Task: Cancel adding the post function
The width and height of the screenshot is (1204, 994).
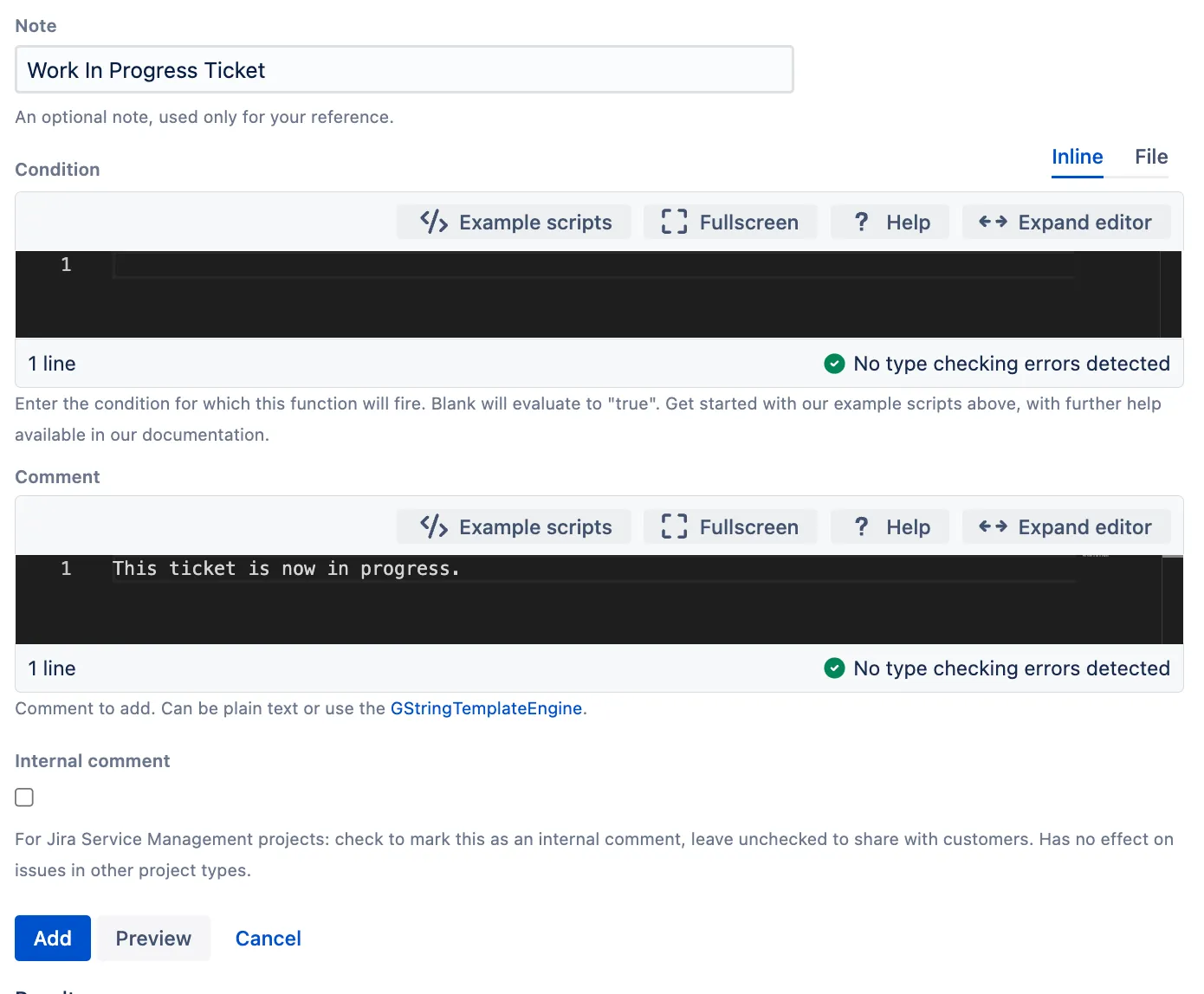Action: point(269,939)
